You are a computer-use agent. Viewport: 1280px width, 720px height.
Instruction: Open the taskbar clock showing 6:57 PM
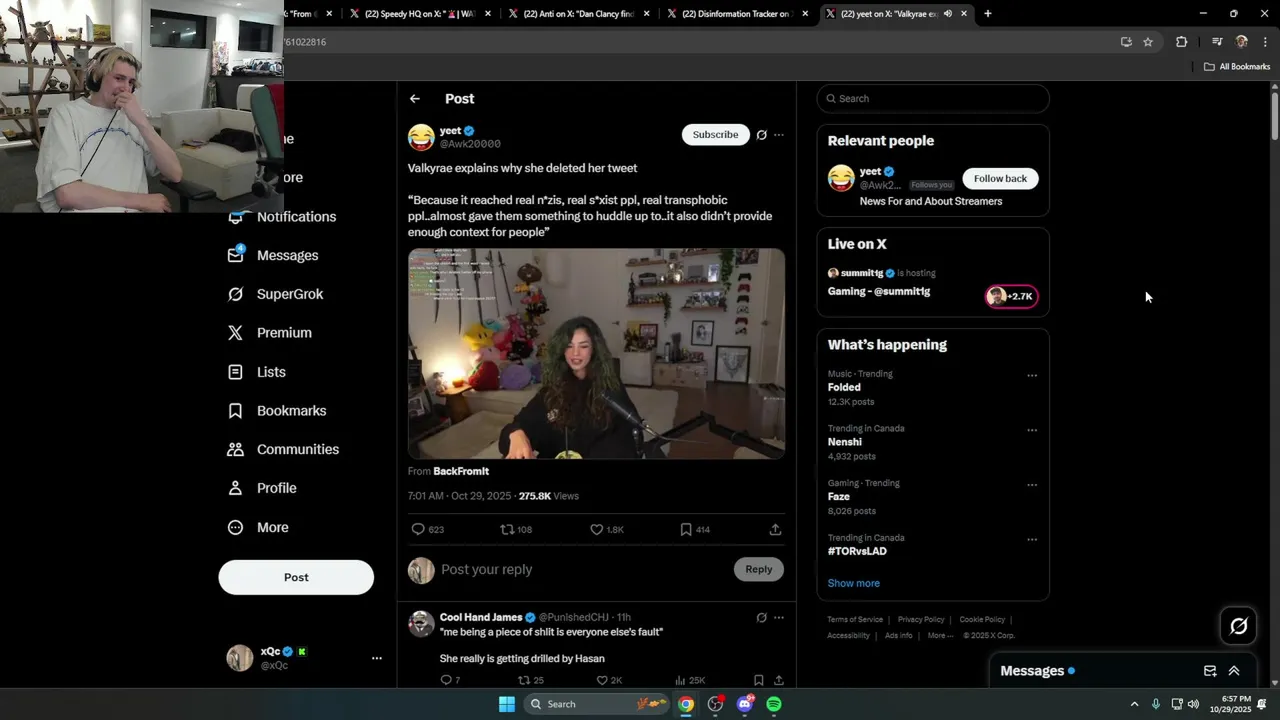[x=1230, y=704]
